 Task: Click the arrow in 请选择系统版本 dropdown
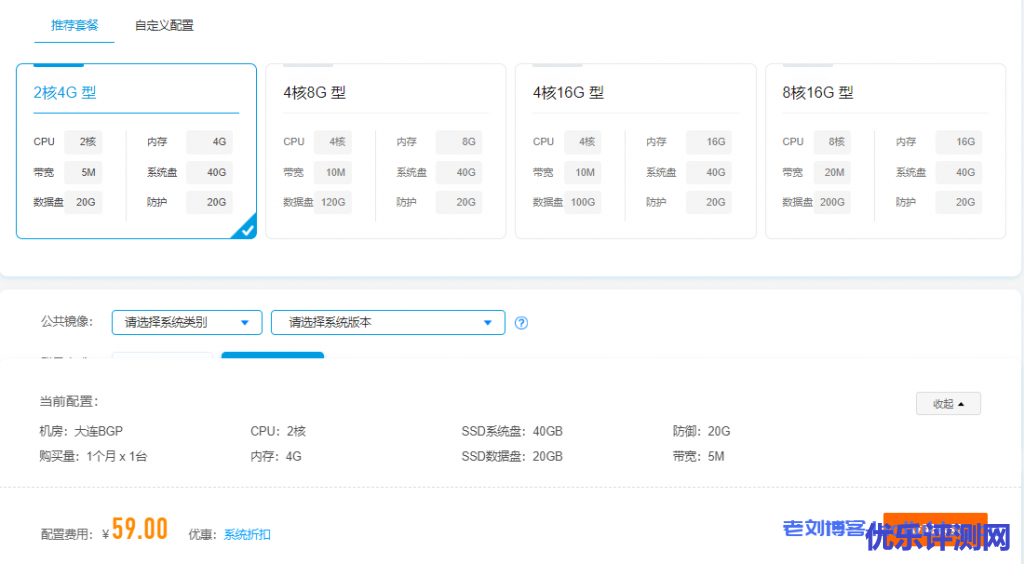pyautogui.click(x=488, y=323)
